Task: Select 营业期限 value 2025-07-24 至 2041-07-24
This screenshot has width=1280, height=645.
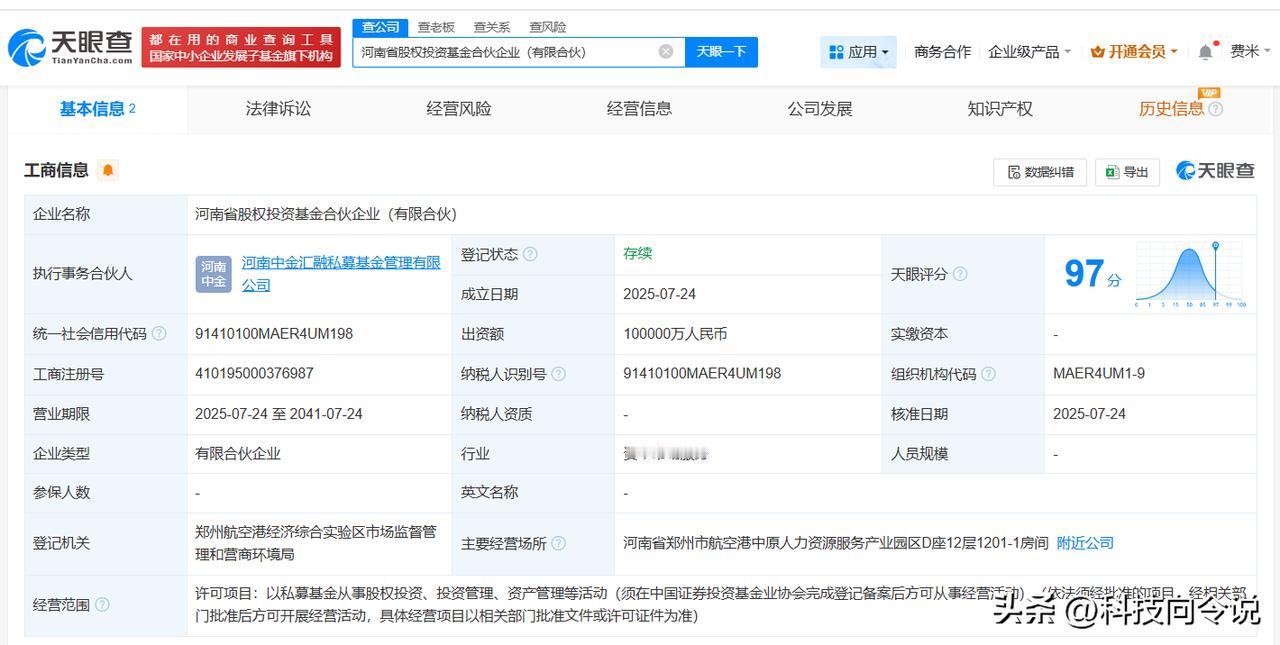Action: pyautogui.click(x=279, y=414)
